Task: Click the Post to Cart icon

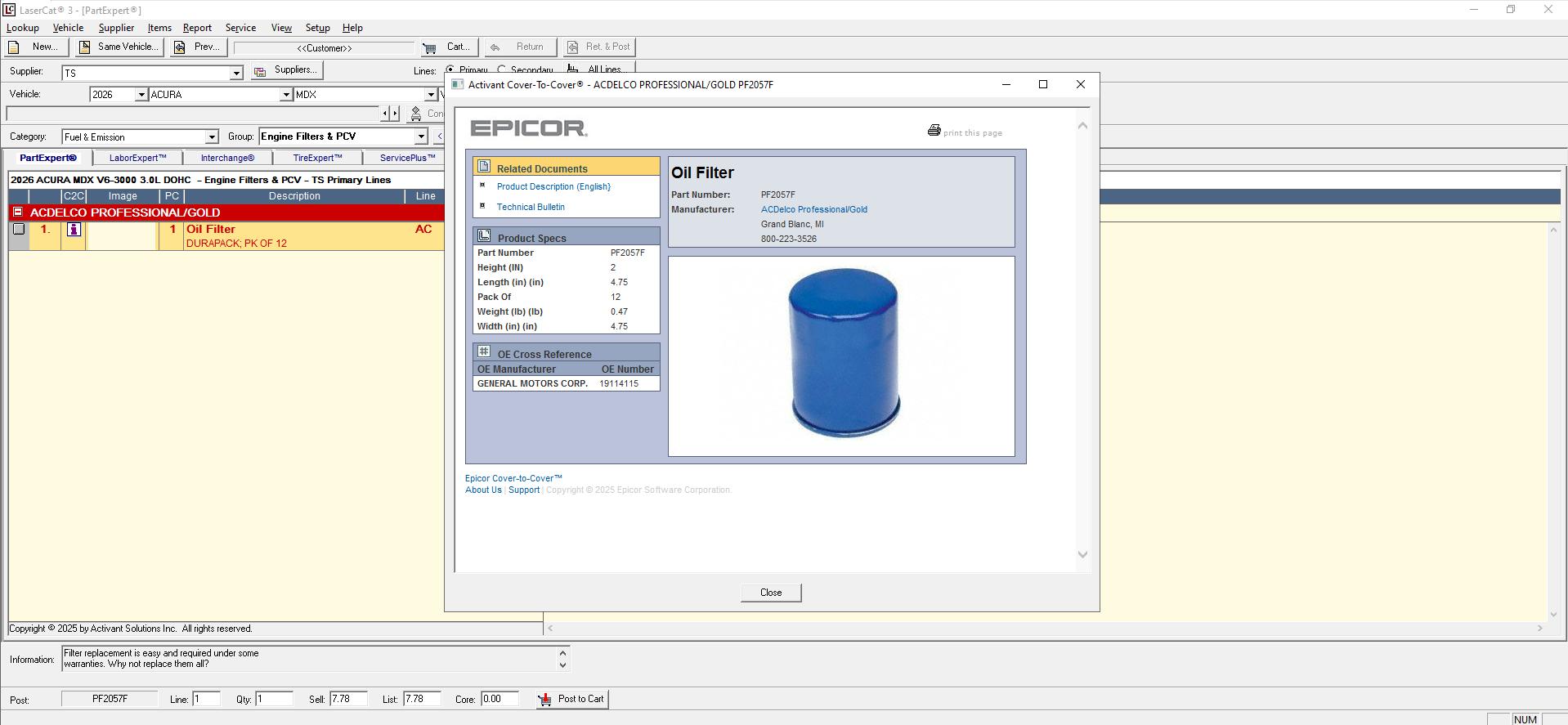Action: 544,700
